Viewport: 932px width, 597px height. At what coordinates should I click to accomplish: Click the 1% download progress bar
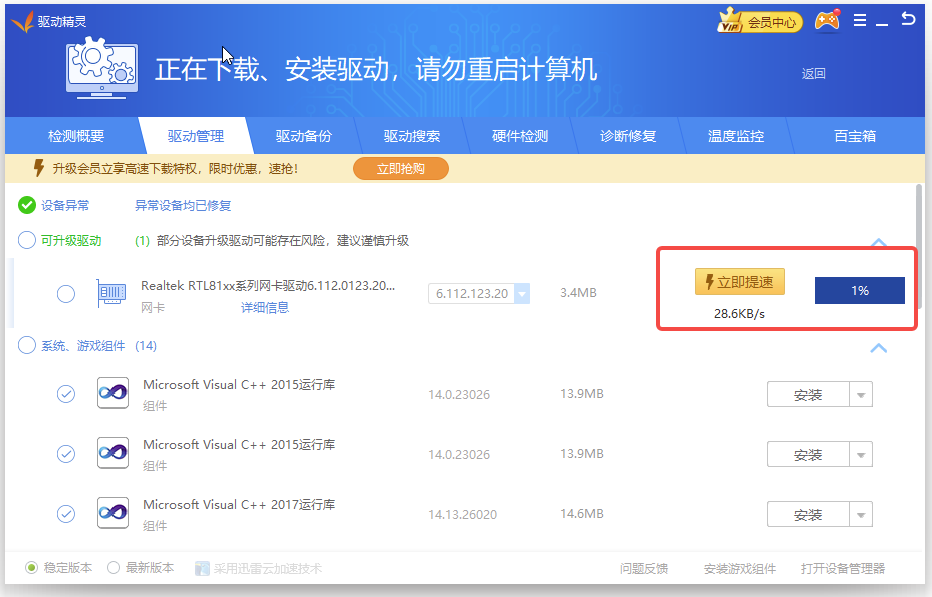(x=859, y=291)
